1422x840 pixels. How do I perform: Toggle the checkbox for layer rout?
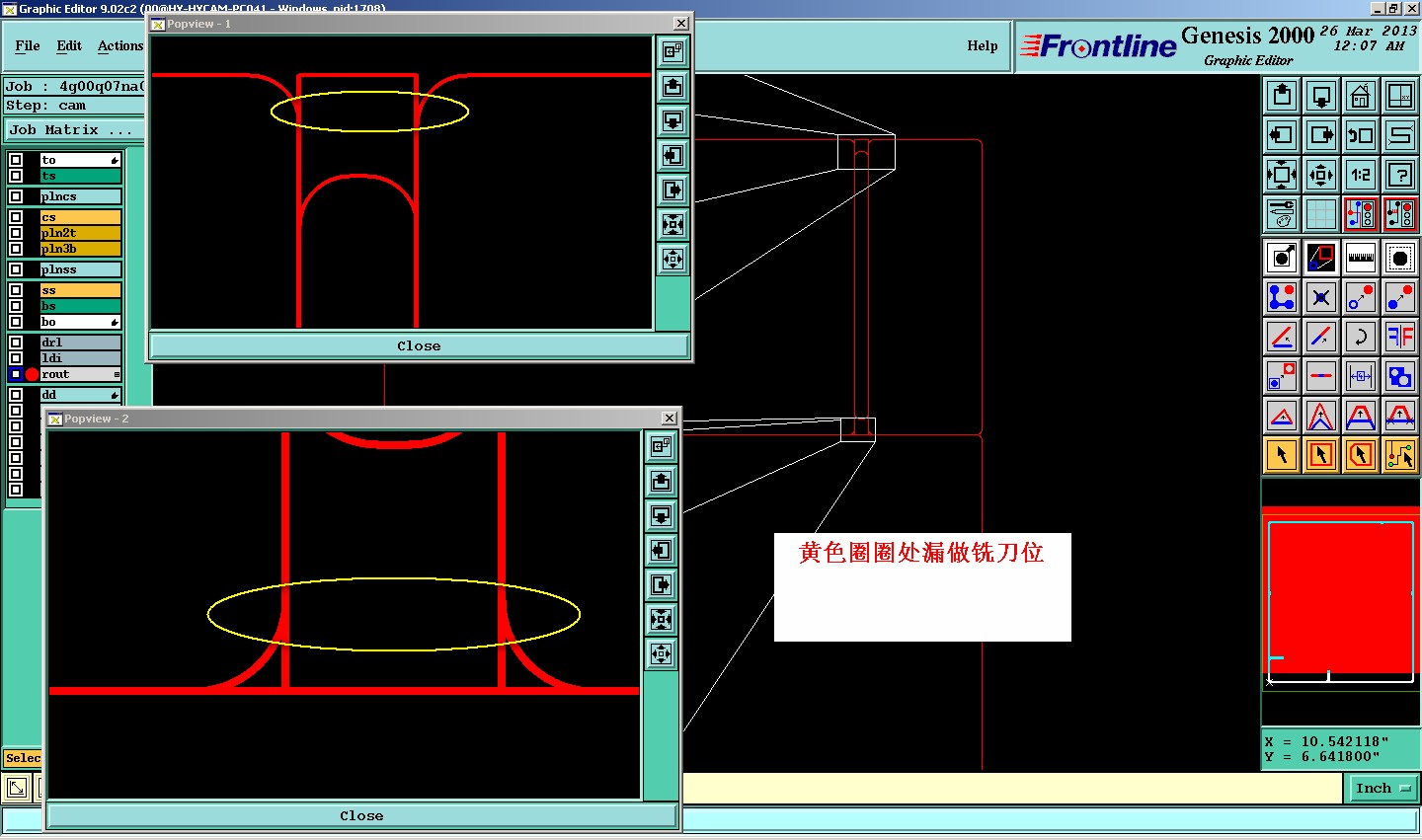(16, 374)
